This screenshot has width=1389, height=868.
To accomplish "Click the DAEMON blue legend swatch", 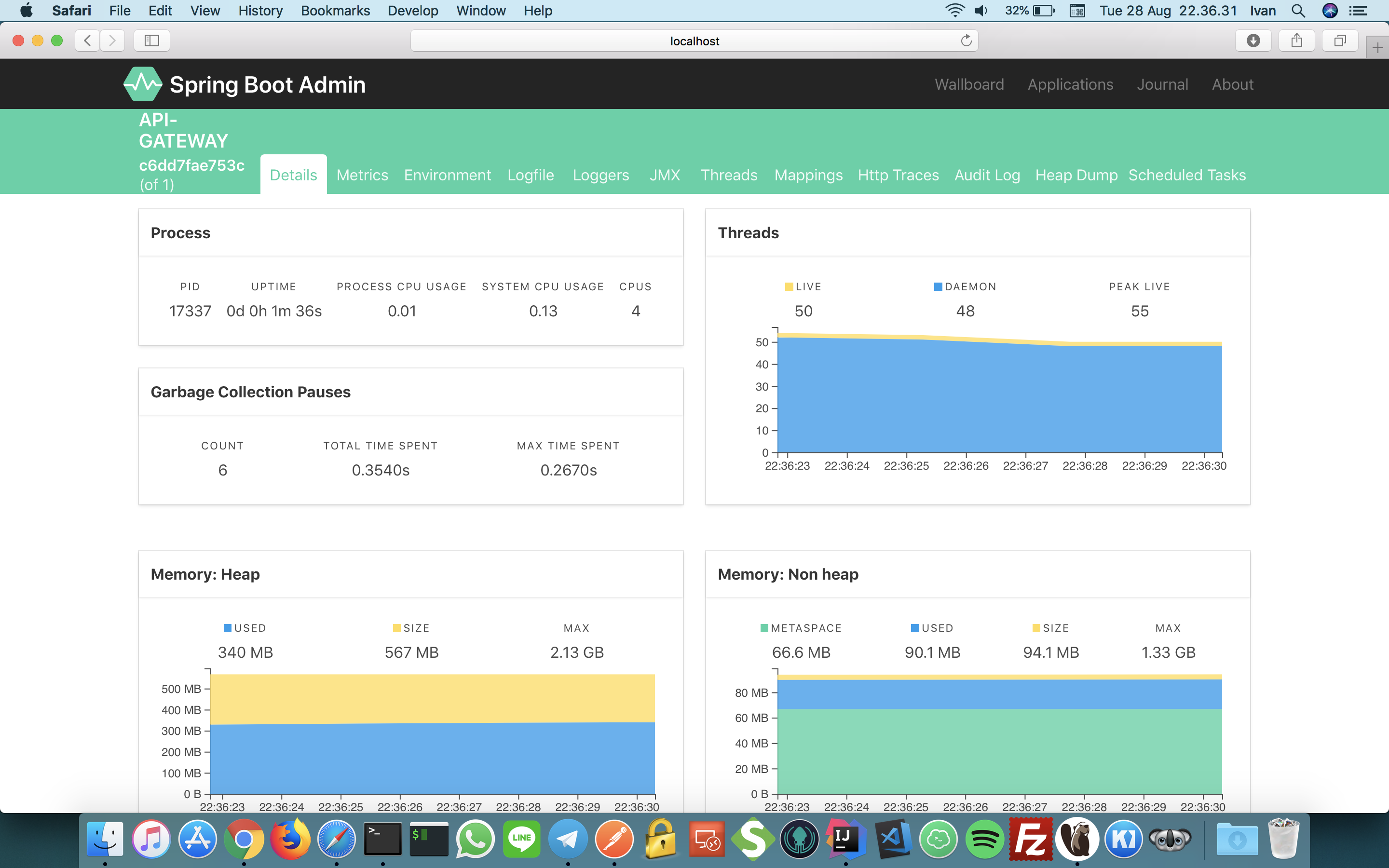I will click(938, 286).
